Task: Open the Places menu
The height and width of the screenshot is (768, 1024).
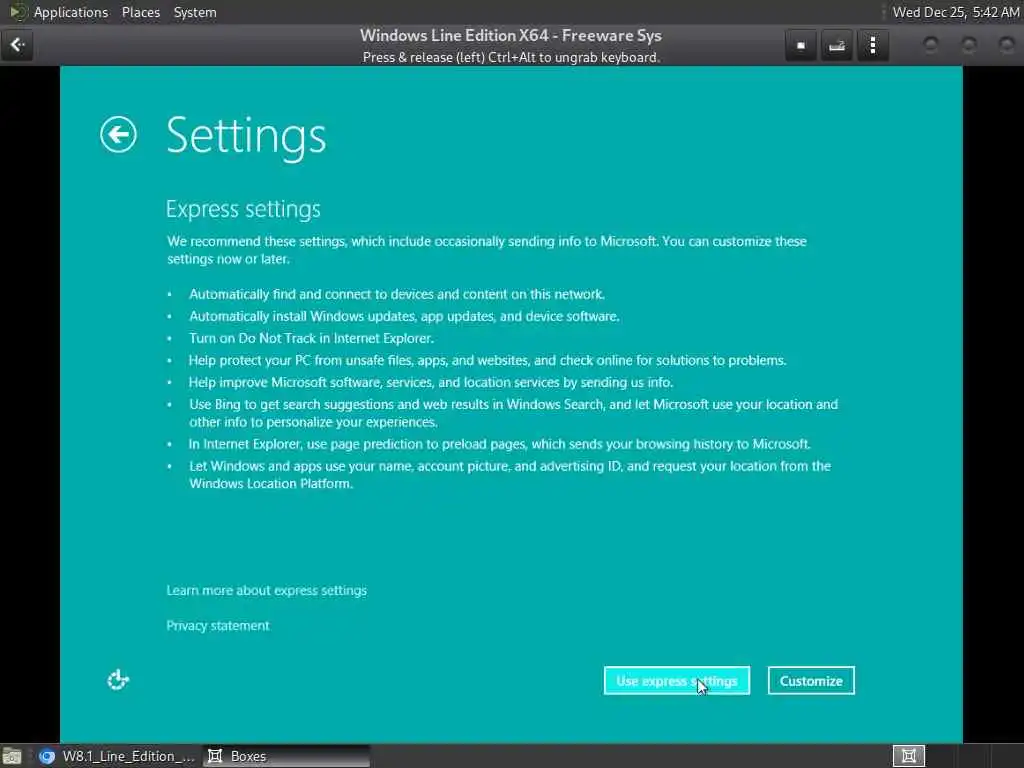Action: pyautogui.click(x=140, y=12)
